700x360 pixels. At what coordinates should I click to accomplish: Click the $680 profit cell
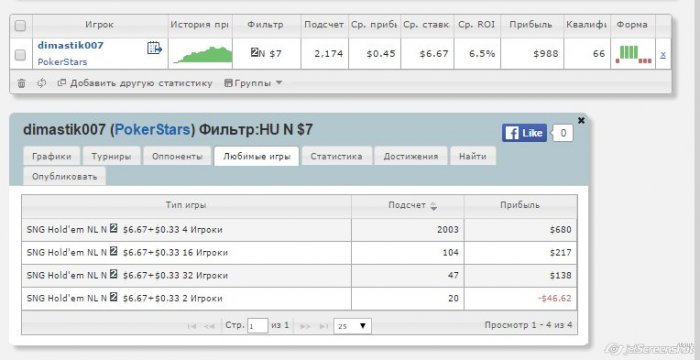click(x=521, y=230)
